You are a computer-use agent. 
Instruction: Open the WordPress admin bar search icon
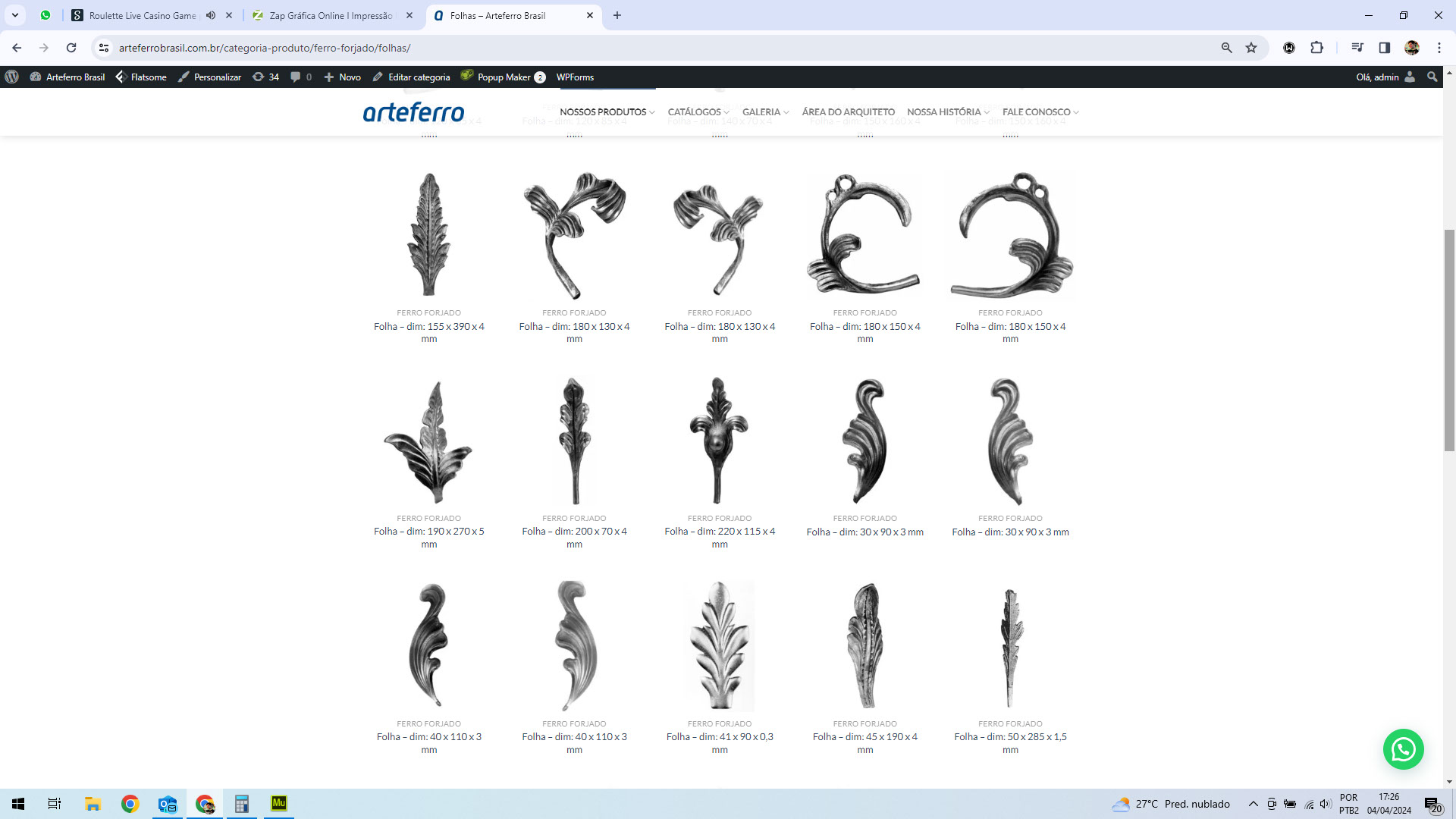[x=1432, y=77]
